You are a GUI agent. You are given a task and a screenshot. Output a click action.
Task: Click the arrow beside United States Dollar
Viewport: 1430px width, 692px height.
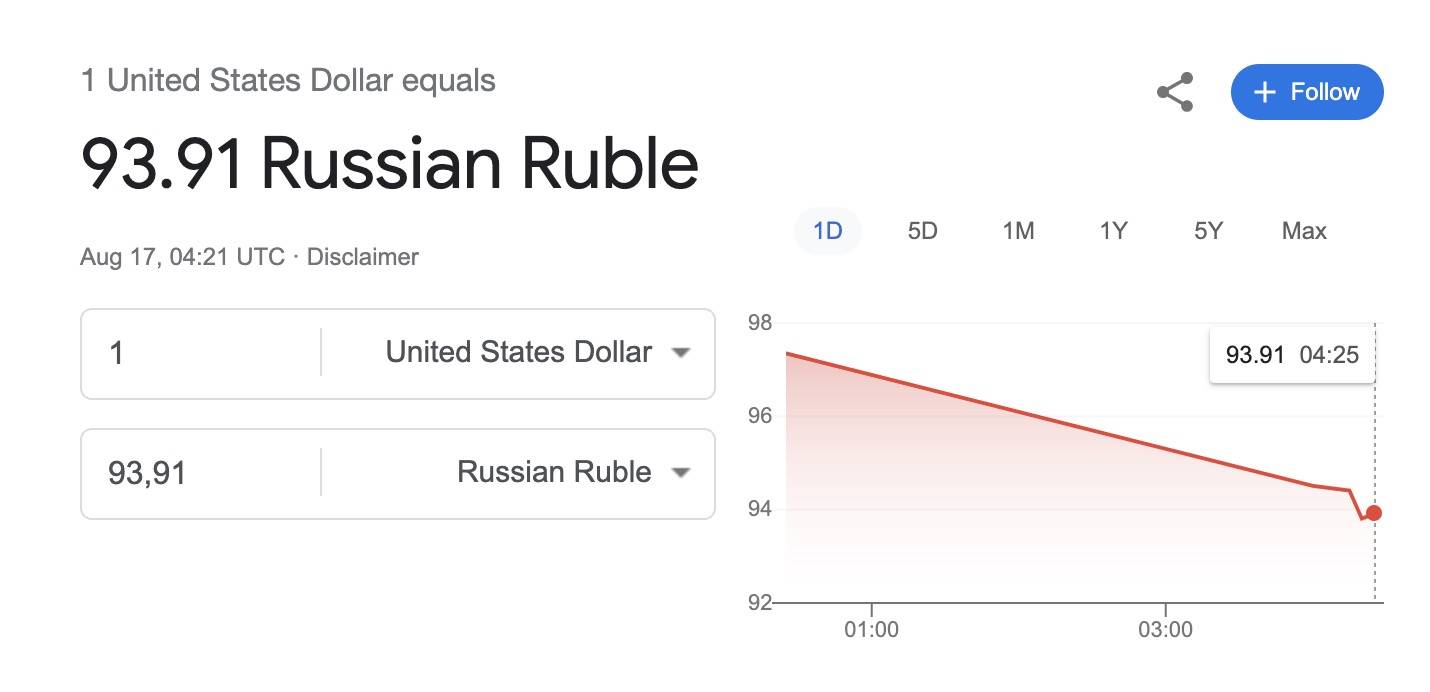click(681, 353)
